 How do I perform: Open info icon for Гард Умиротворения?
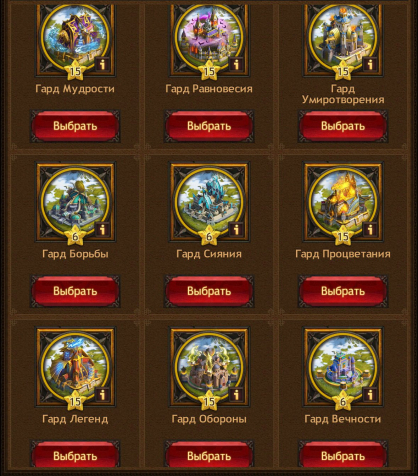(x=370, y=64)
